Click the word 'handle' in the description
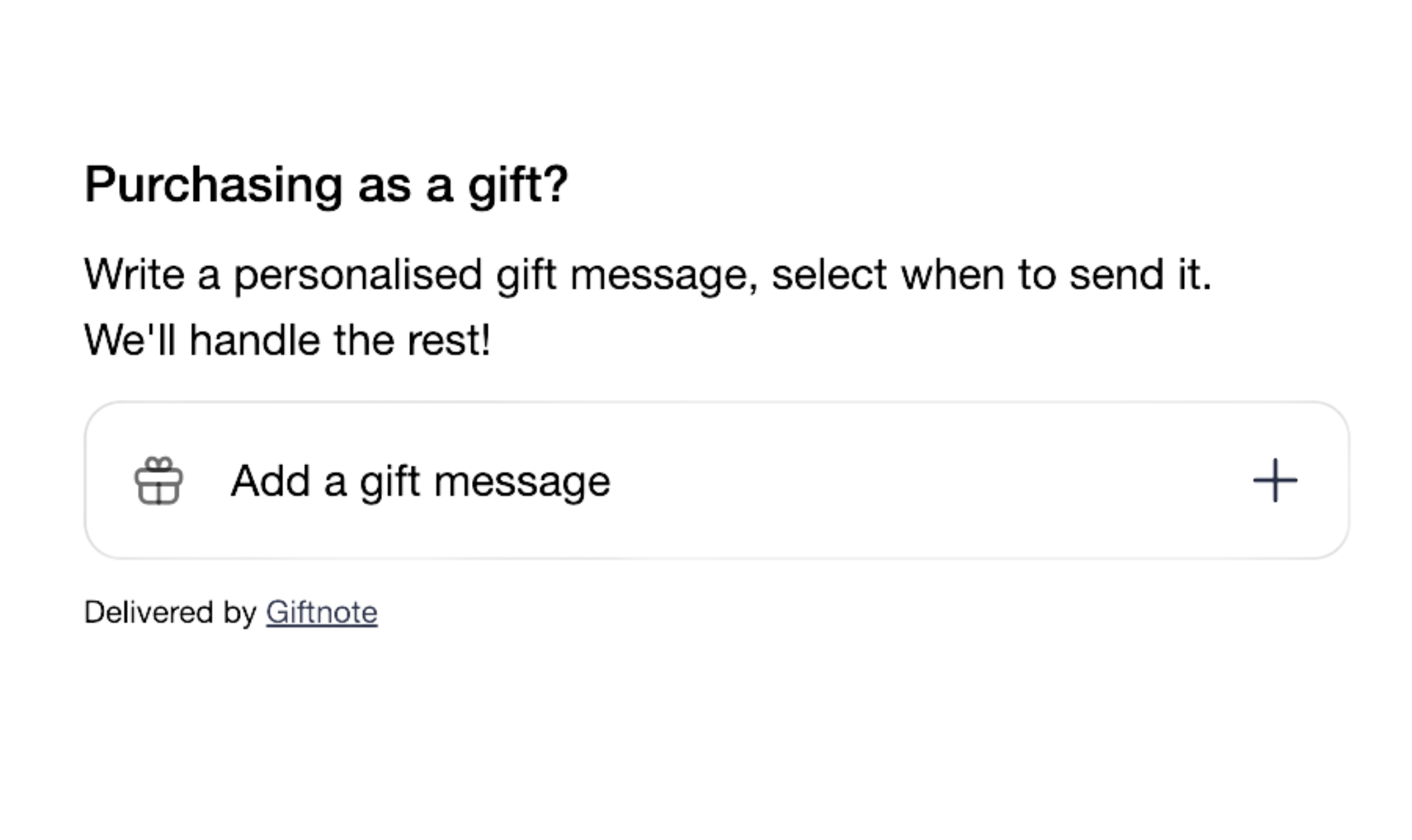The image size is (1412, 840). (x=254, y=339)
